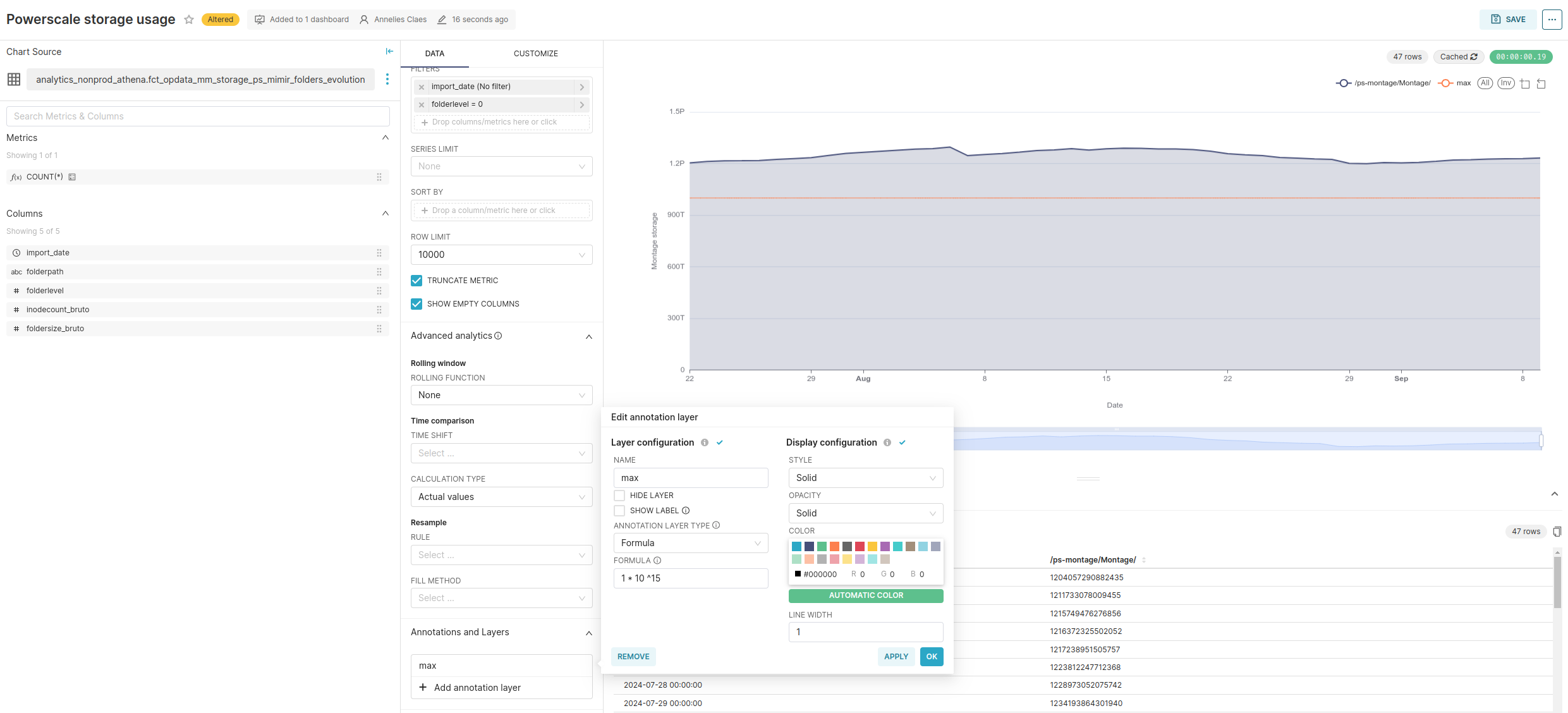The width and height of the screenshot is (1568, 713).
Task: Grab the import_date column drag handle
Action: (379, 253)
